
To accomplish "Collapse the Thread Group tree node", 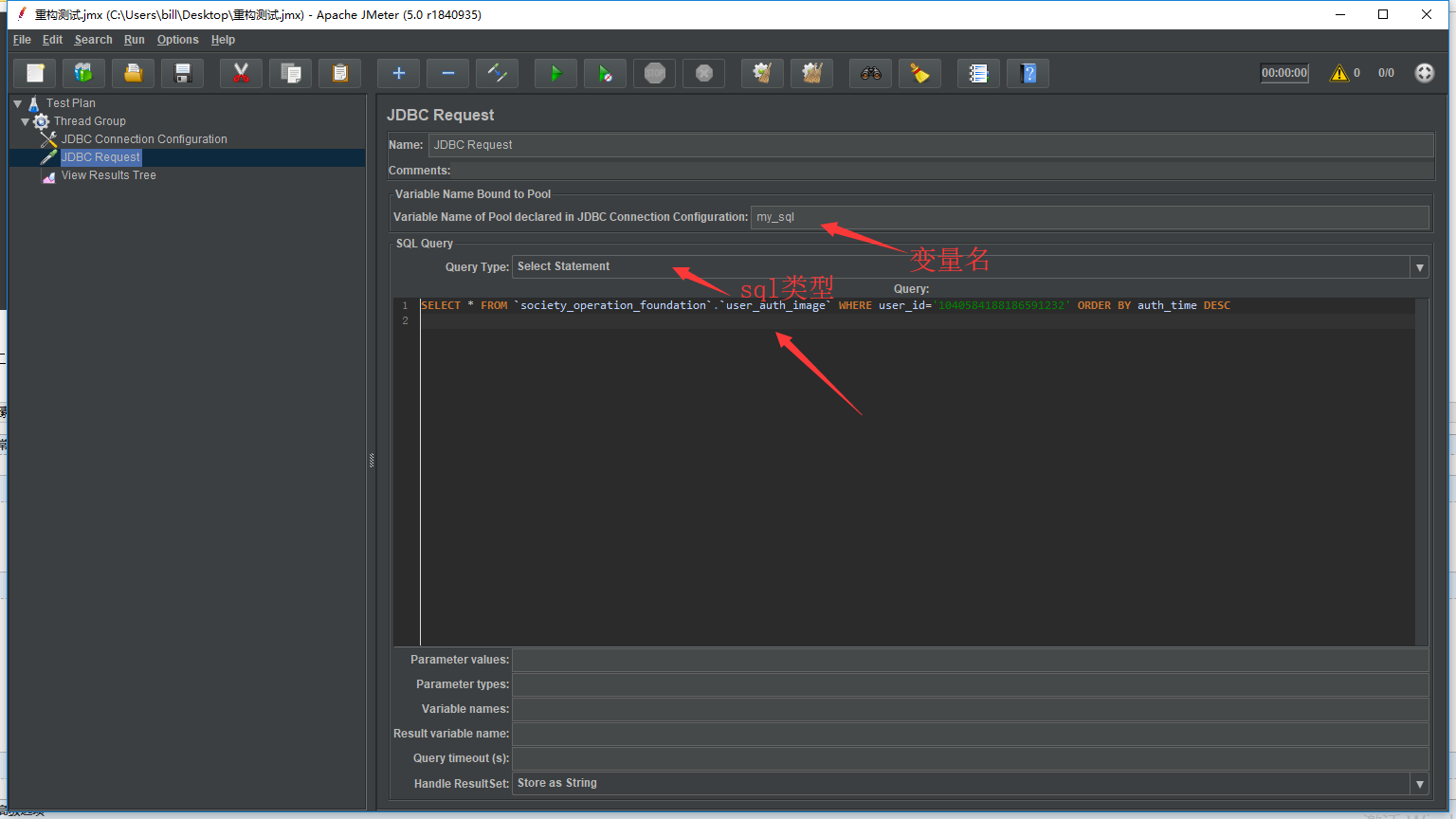I will [x=25, y=121].
